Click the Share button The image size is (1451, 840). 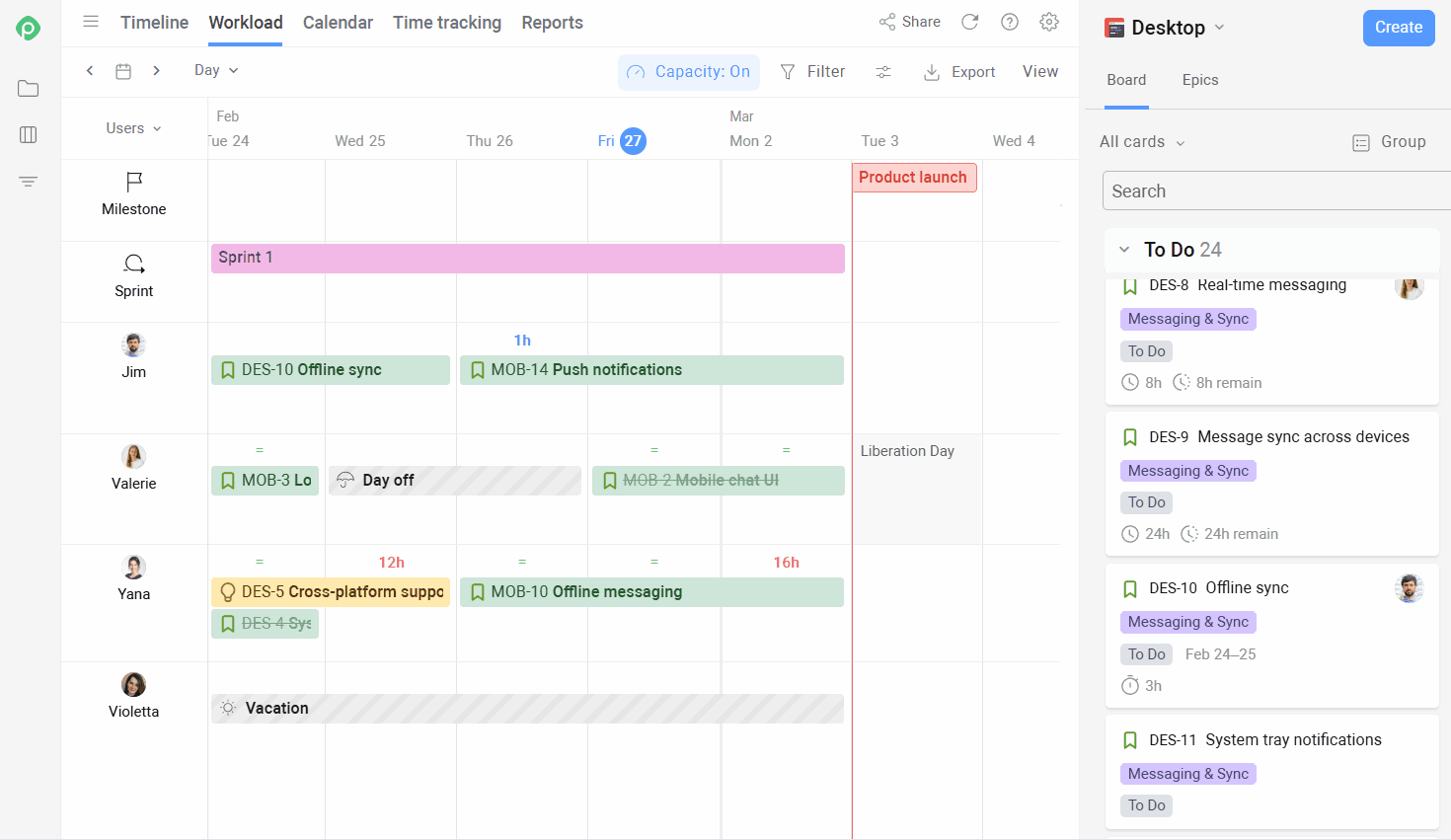pyautogui.click(x=910, y=22)
